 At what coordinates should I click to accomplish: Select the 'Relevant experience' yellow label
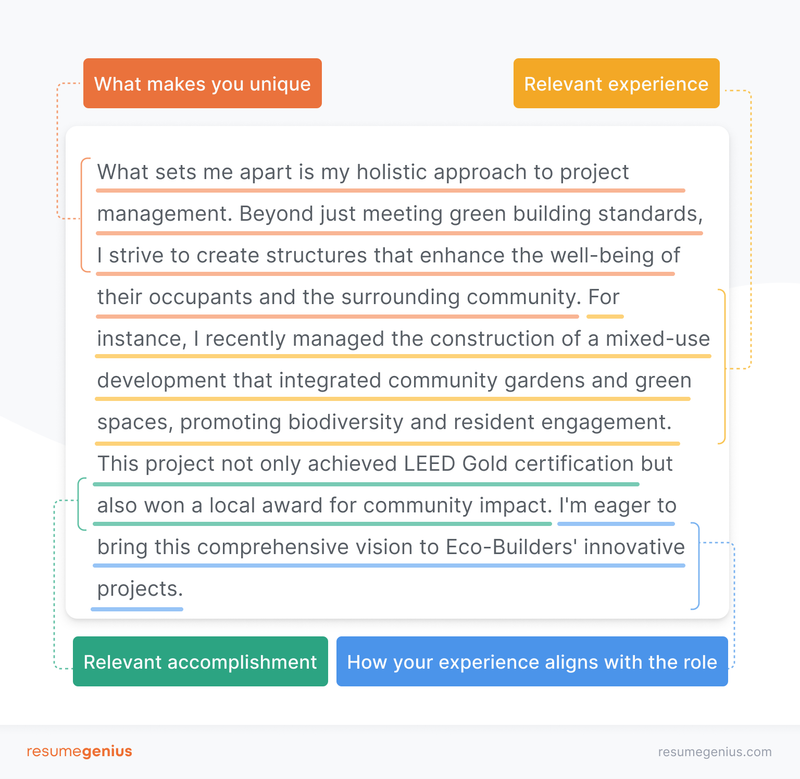coord(616,84)
